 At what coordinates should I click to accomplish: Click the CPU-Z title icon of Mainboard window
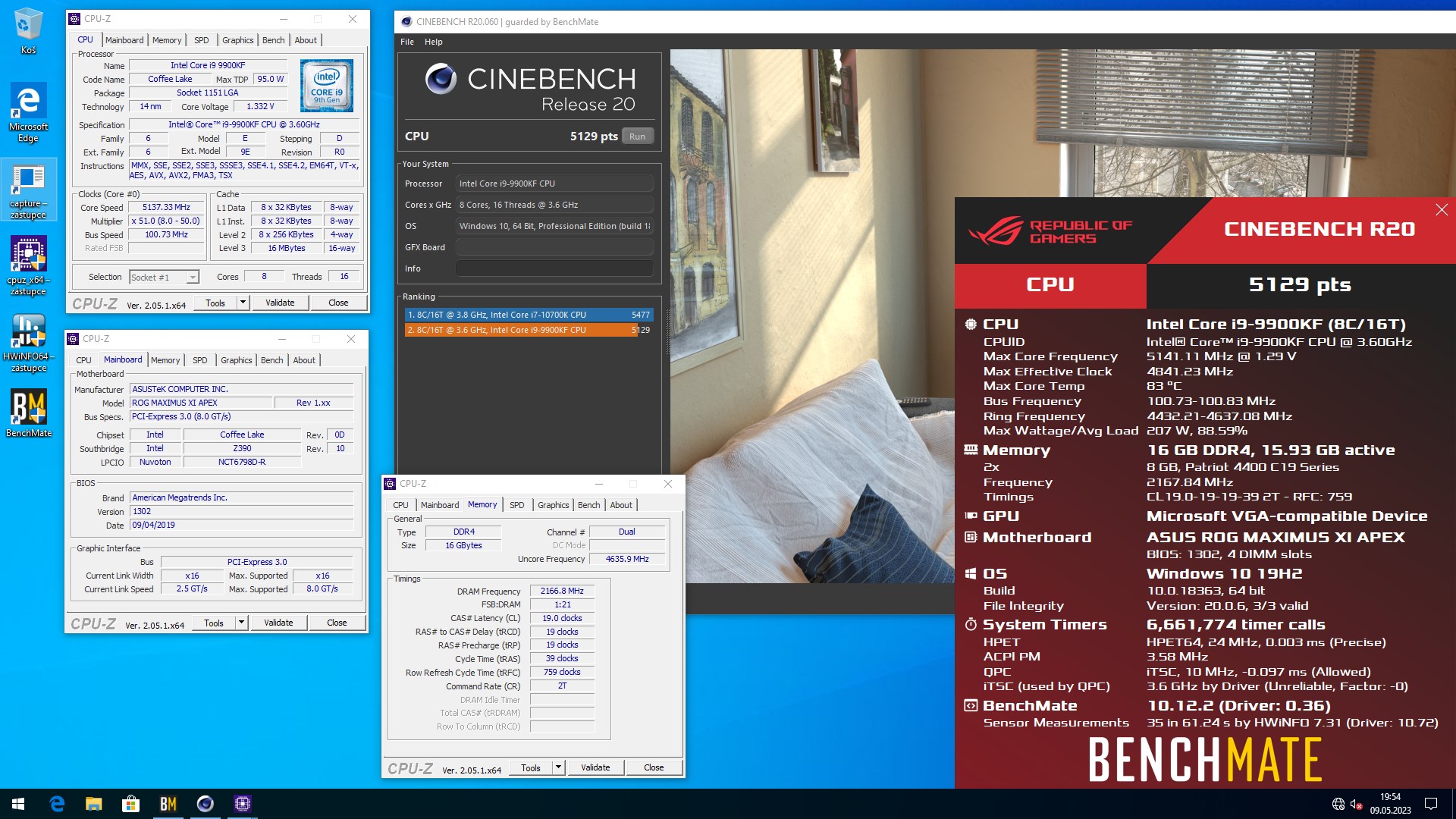tap(74, 339)
